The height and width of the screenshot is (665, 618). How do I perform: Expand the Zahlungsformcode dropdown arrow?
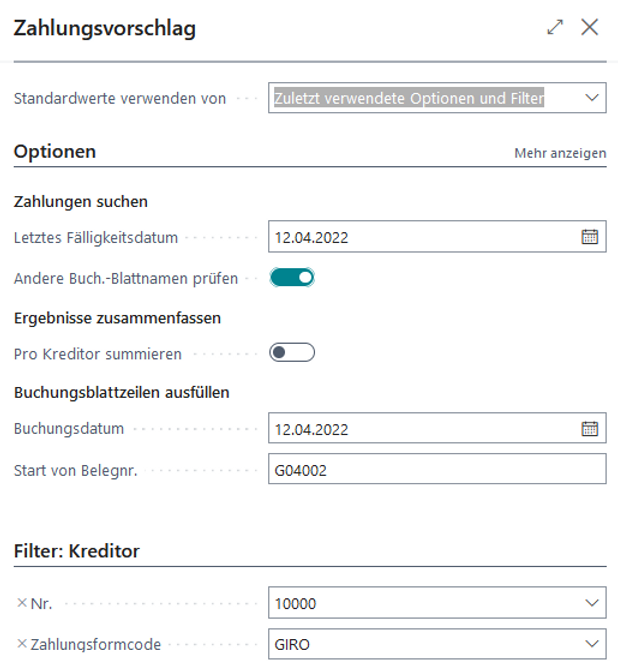tap(591, 644)
